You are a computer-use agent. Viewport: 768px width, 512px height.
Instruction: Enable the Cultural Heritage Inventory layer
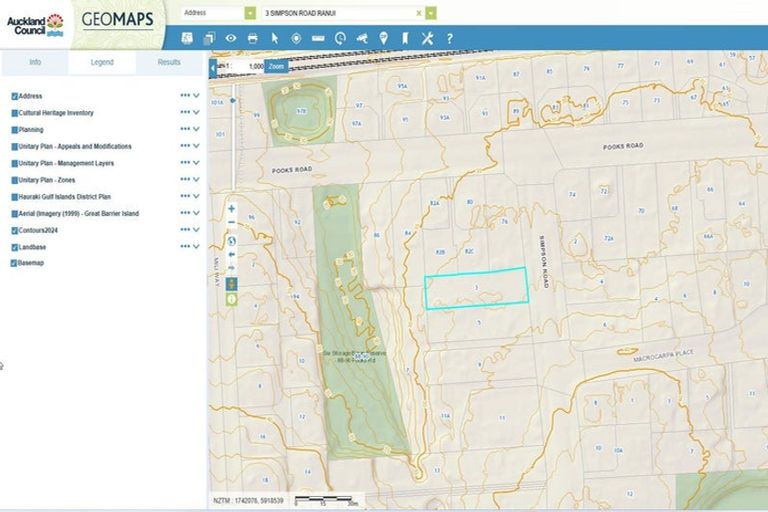(14, 113)
